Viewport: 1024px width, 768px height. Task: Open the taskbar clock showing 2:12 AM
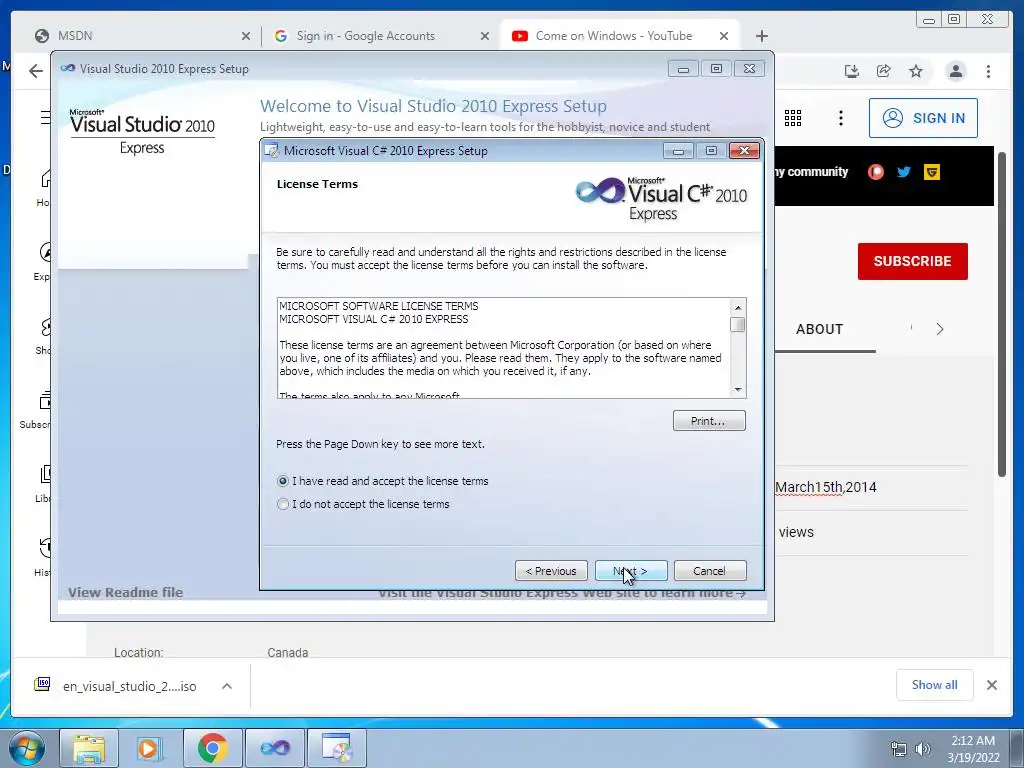[x=973, y=749]
